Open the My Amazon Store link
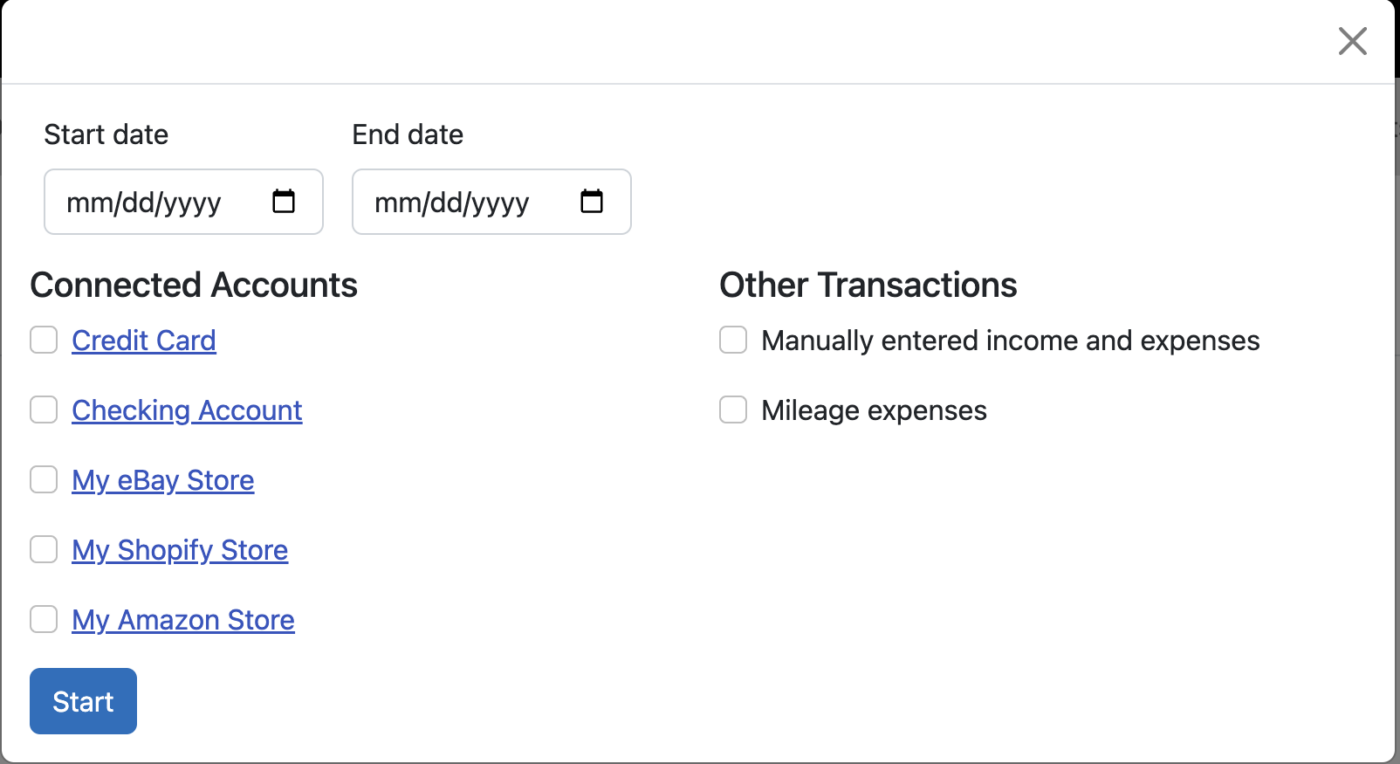 coord(183,619)
